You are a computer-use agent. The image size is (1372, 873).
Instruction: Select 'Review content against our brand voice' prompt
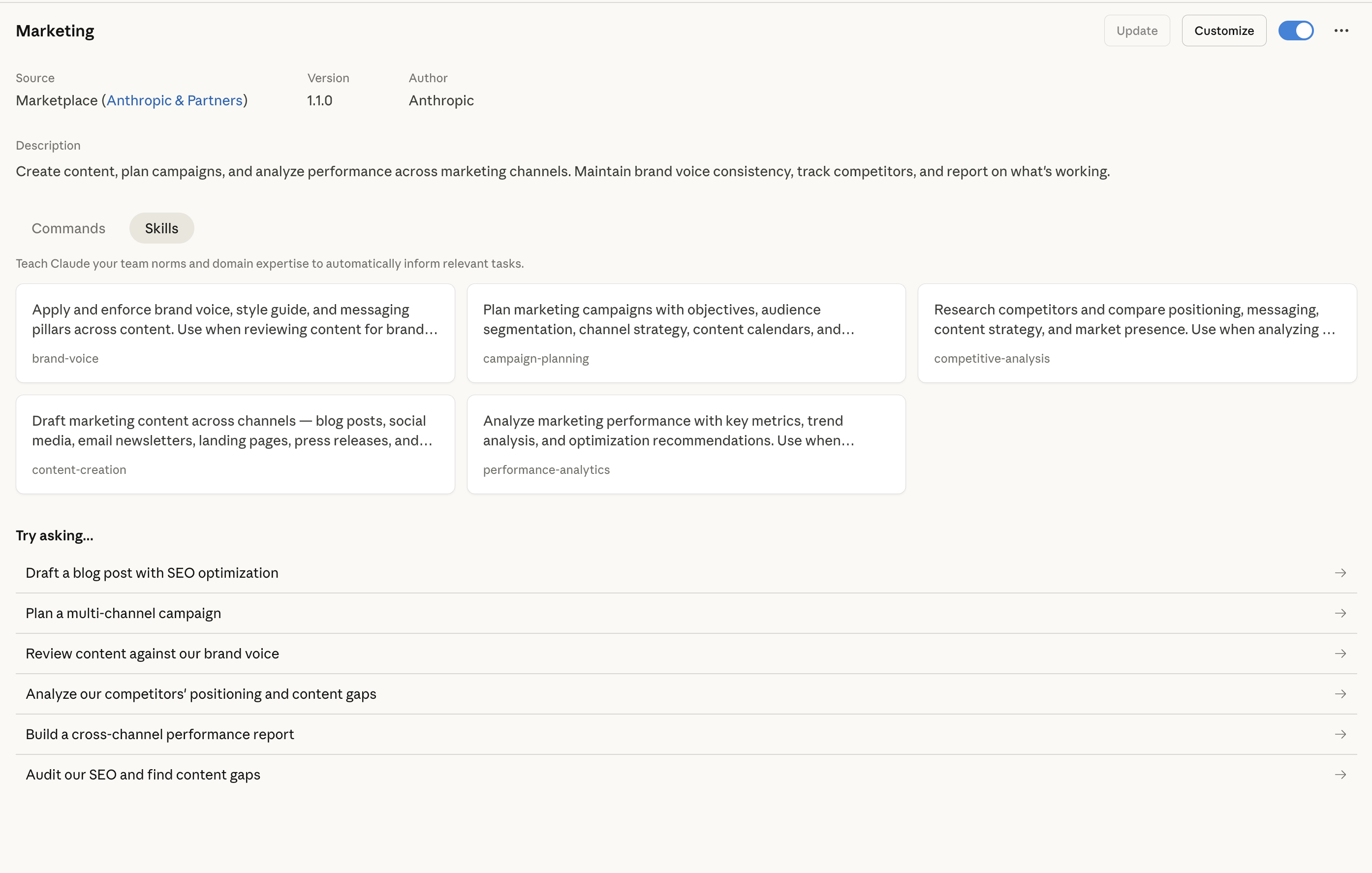[x=686, y=654]
